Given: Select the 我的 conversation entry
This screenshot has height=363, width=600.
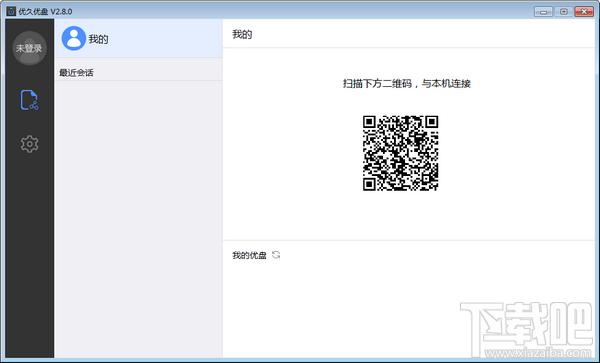Looking at the screenshot, I should pyautogui.click(x=138, y=39).
